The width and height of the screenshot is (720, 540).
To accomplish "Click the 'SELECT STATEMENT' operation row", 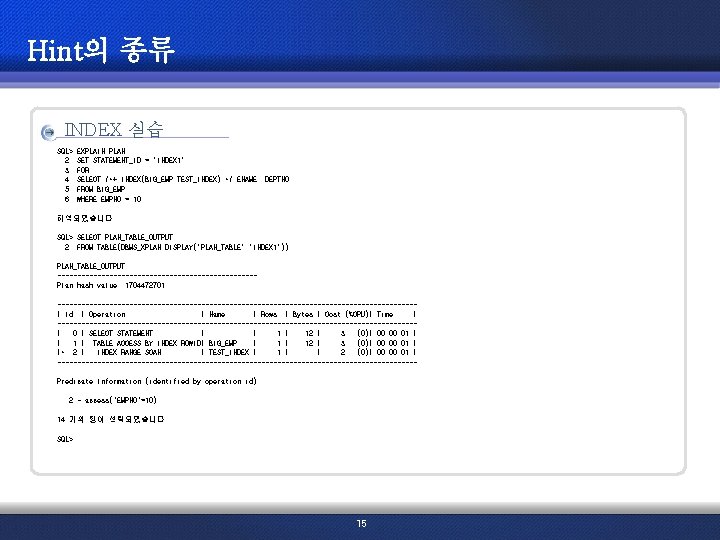I will tap(237, 333).
